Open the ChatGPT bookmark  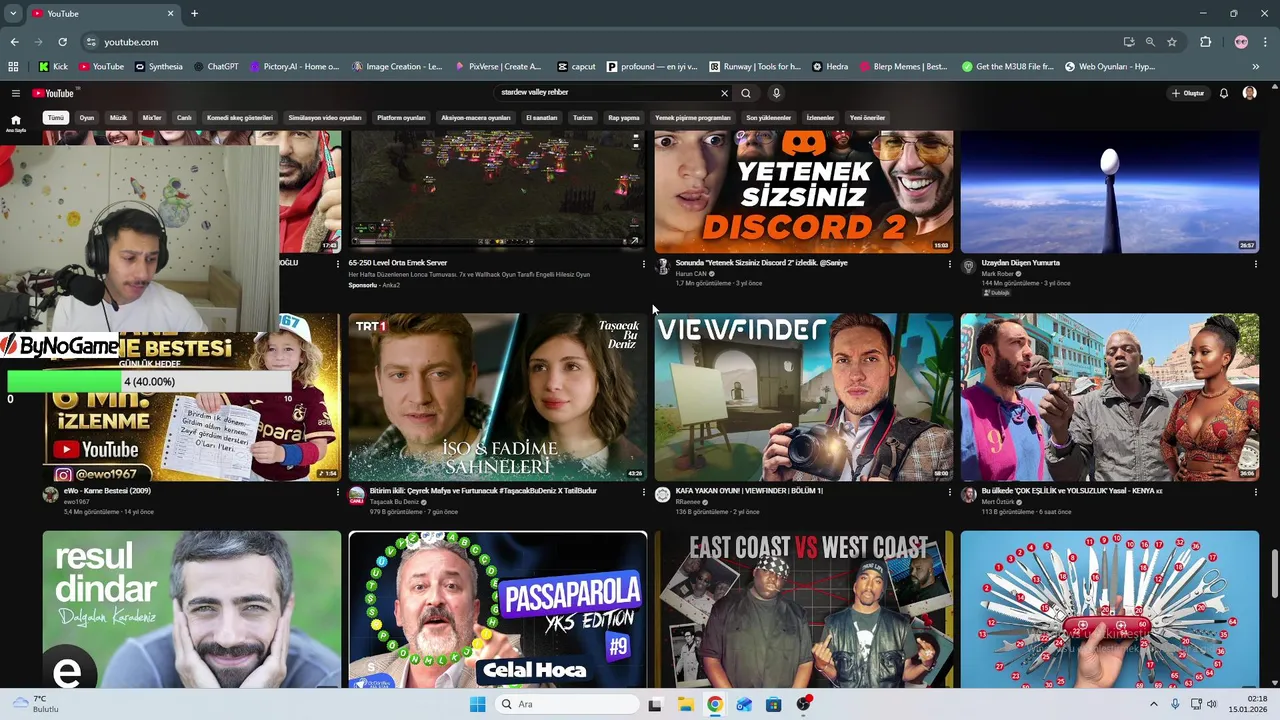point(216,67)
